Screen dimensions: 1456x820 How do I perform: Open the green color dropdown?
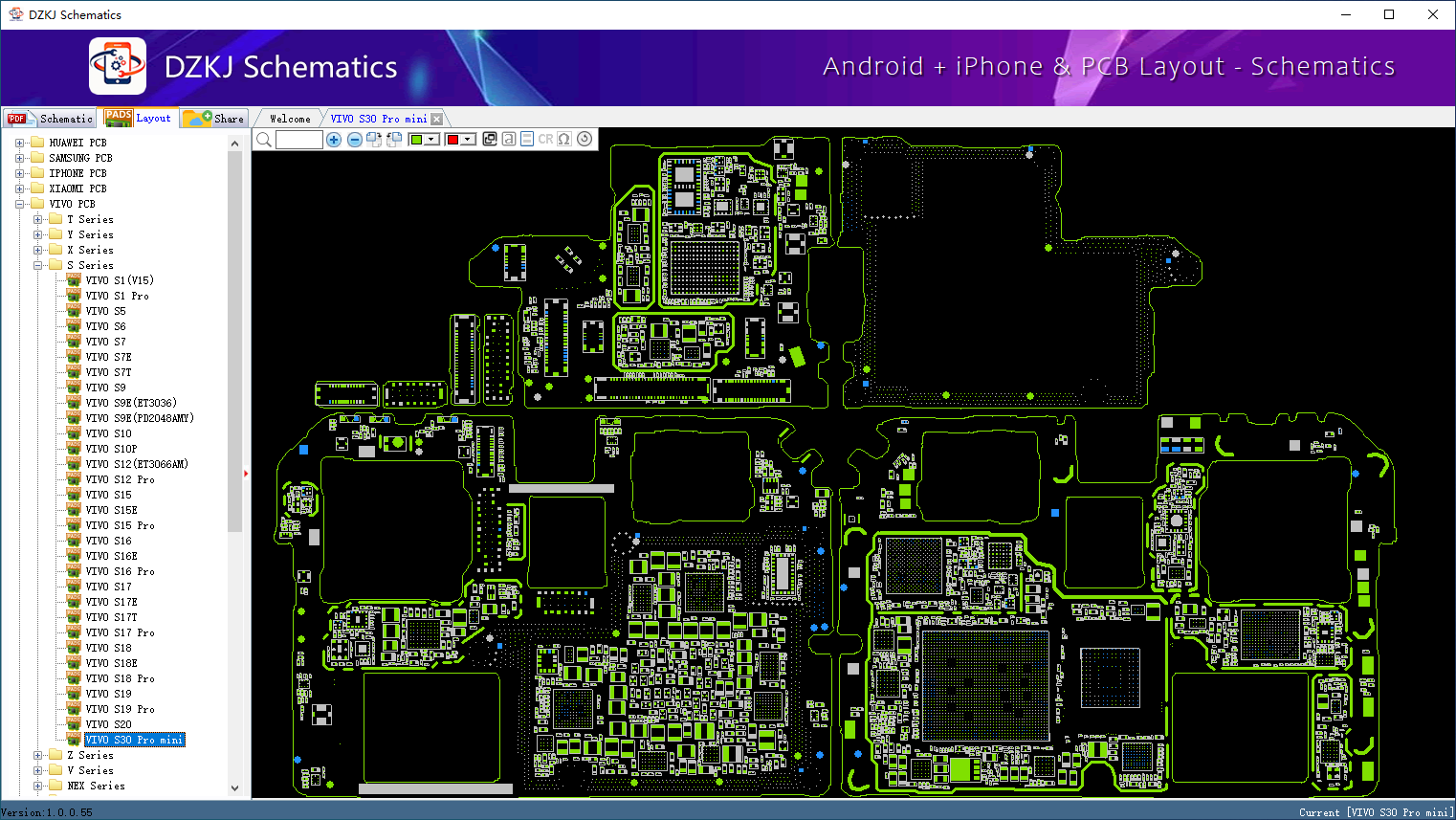[432, 140]
